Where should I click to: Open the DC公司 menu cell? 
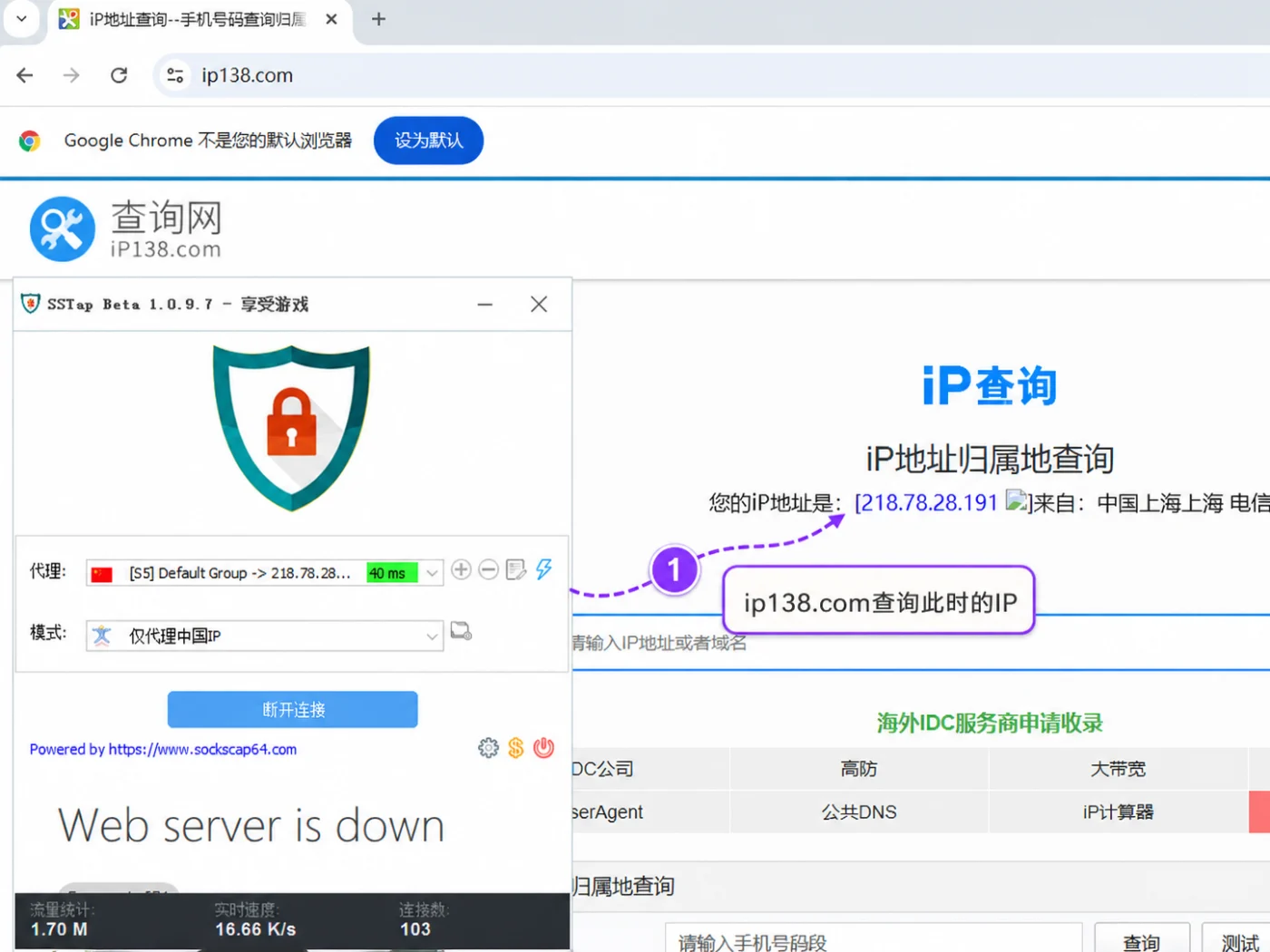[650, 769]
